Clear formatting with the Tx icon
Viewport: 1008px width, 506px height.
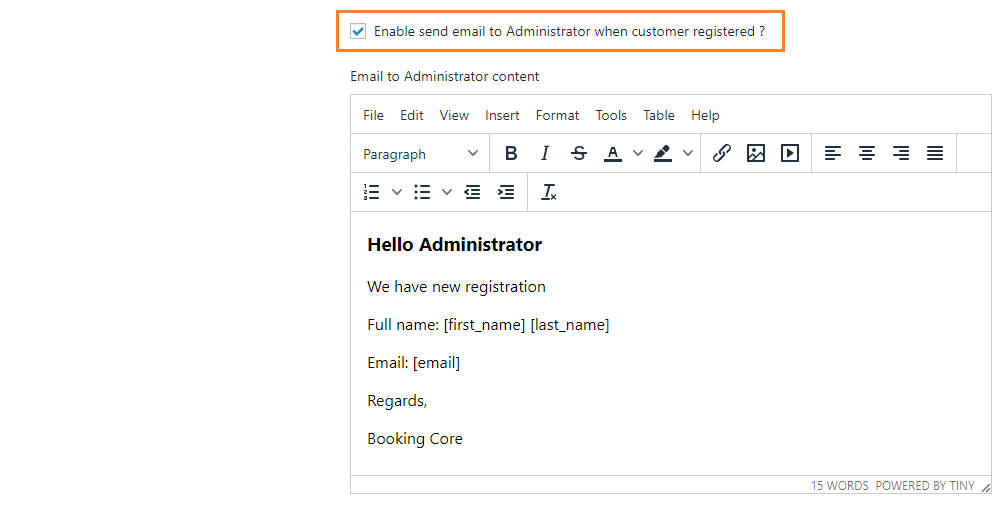(x=549, y=192)
